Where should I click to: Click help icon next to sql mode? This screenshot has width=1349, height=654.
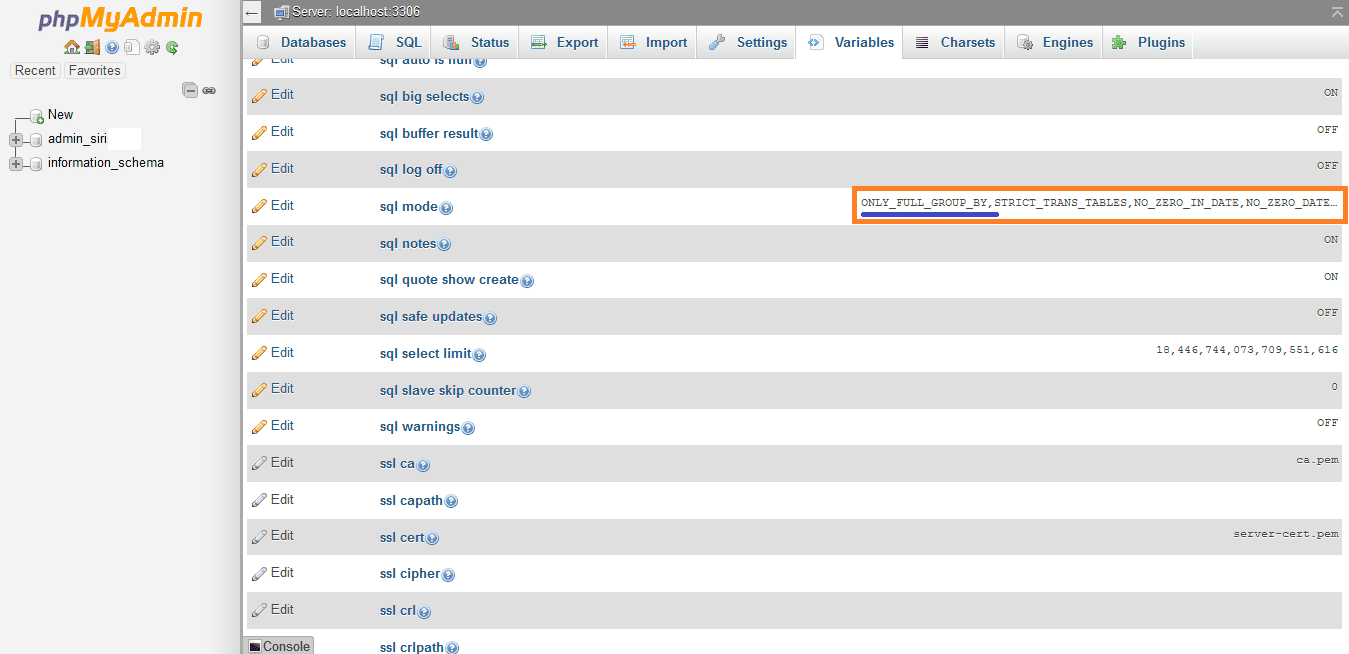point(446,208)
